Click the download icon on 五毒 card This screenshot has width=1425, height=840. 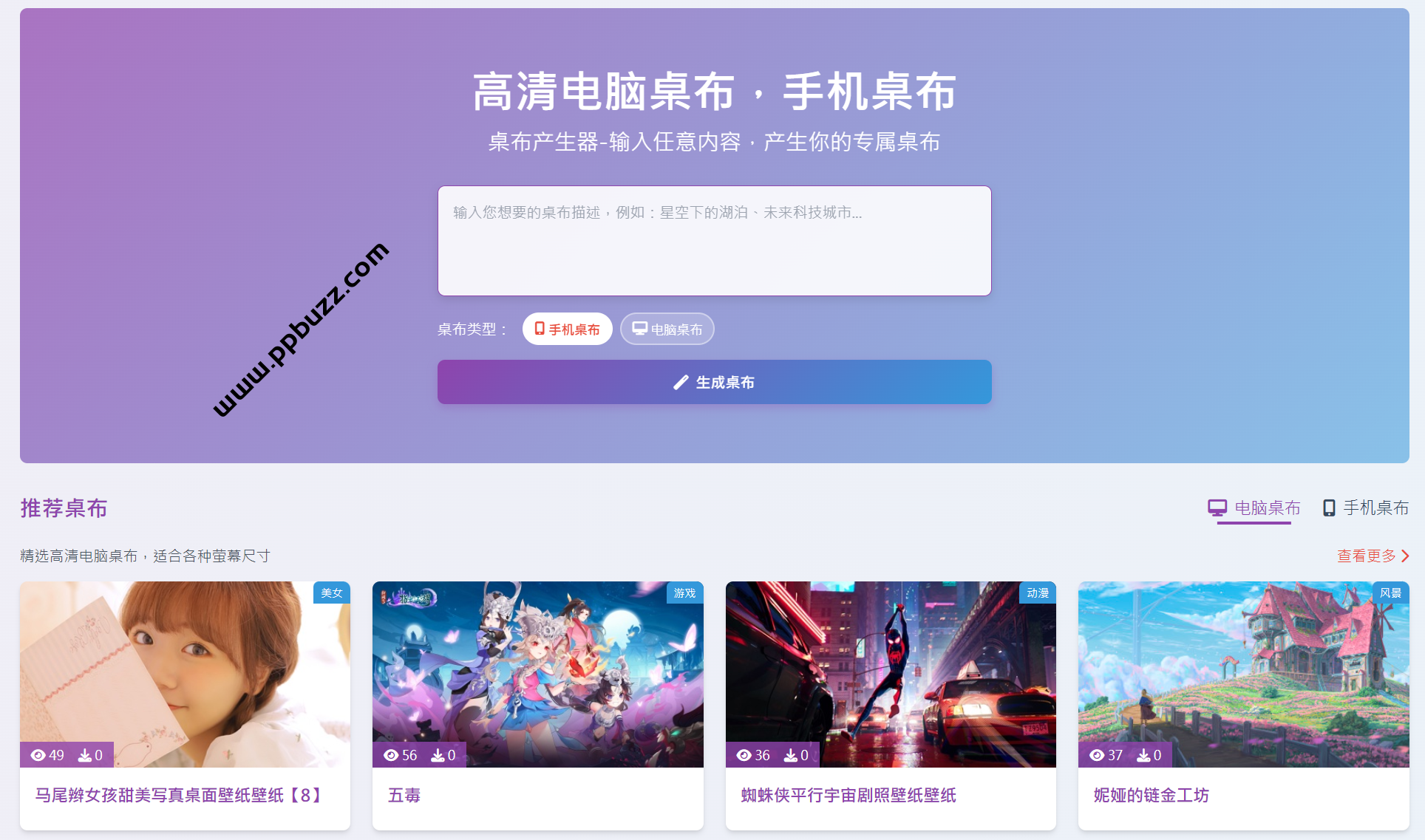click(x=438, y=755)
